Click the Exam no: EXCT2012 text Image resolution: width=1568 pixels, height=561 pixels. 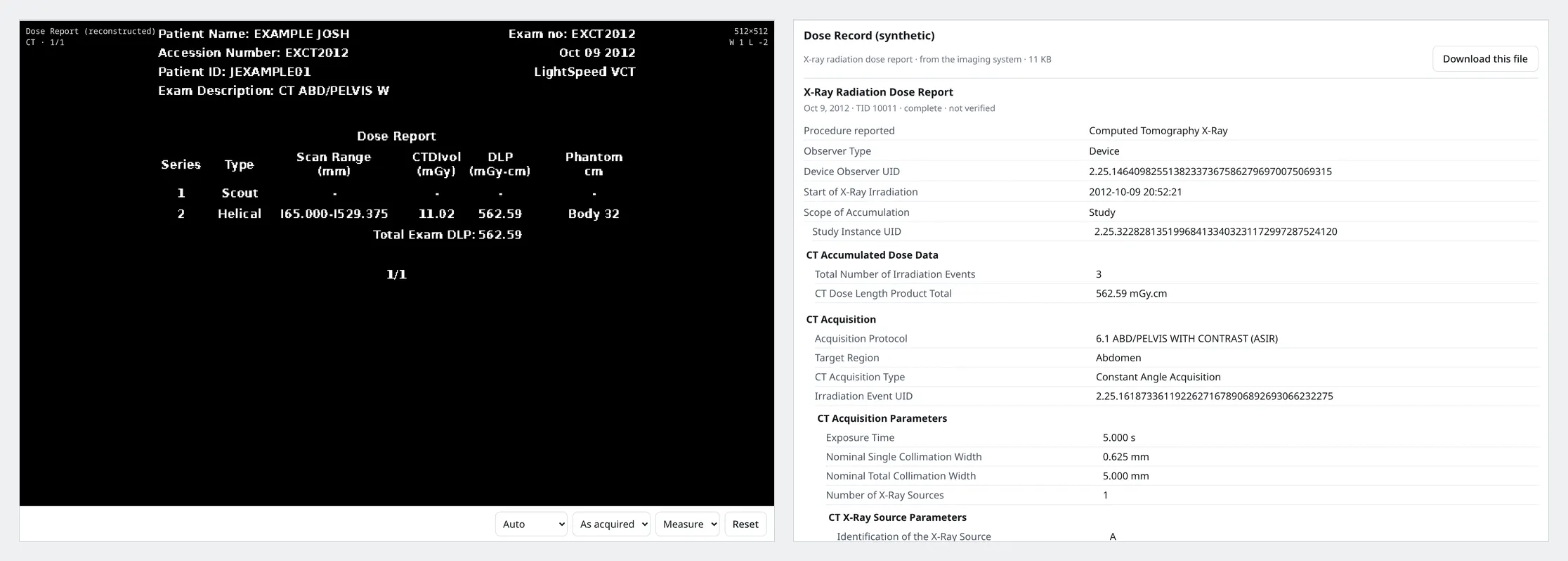(572, 34)
